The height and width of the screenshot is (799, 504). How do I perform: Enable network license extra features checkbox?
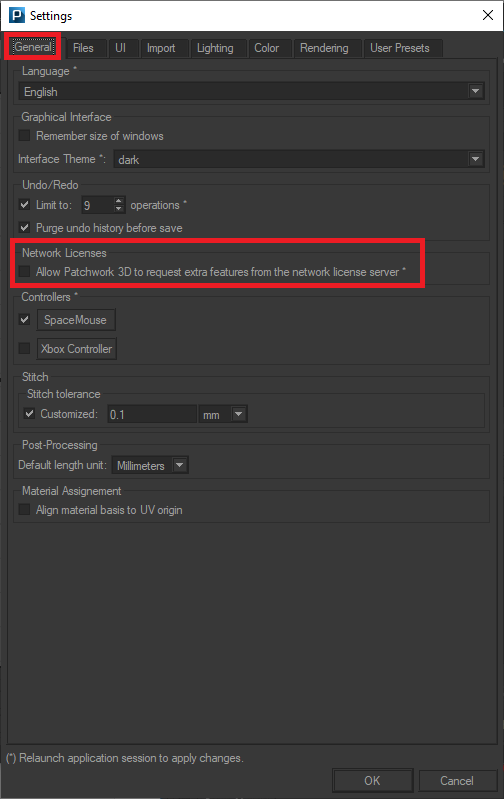pyautogui.click(x=24, y=272)
